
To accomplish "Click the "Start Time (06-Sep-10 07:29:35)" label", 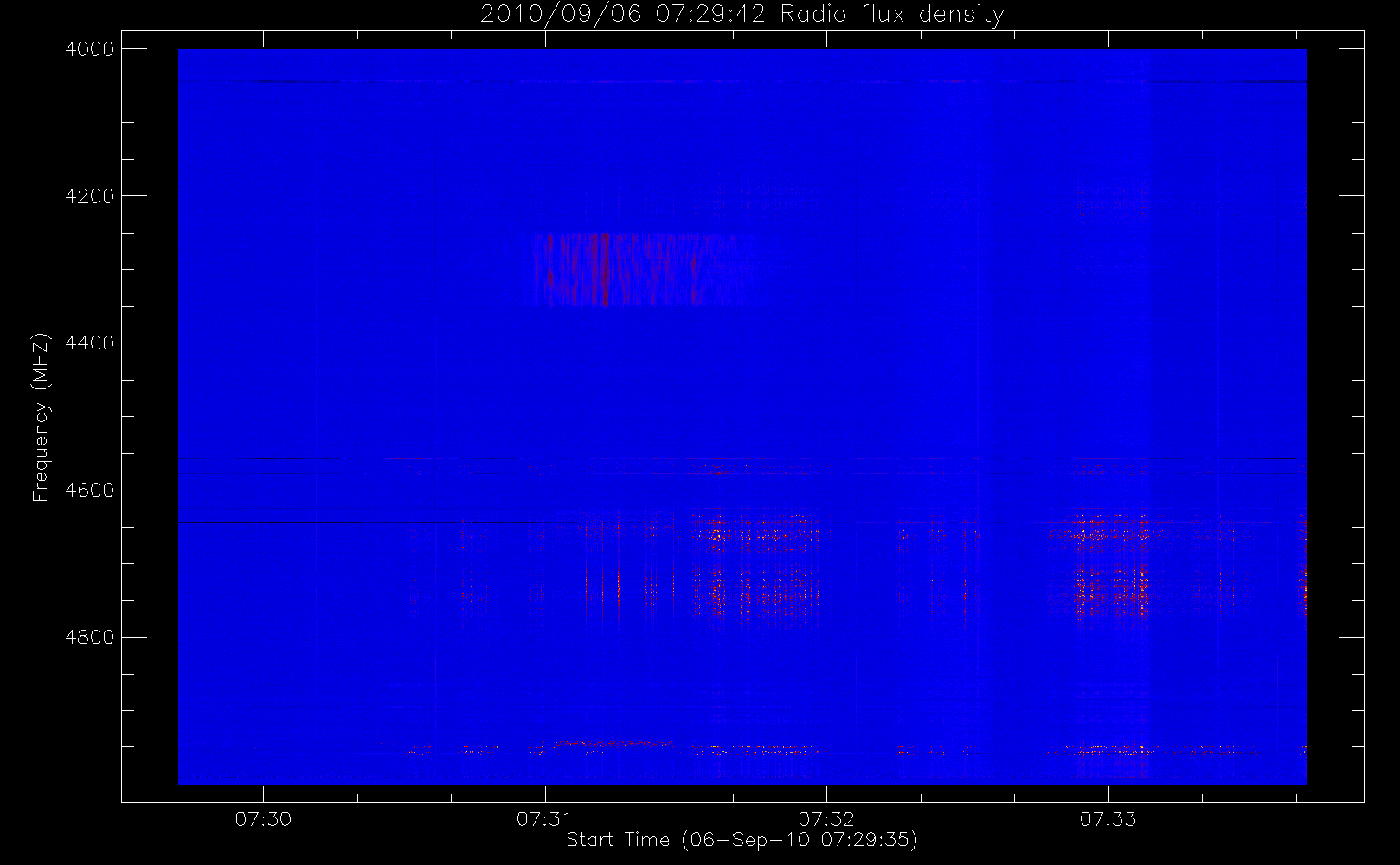I will (x=742, y=840).
